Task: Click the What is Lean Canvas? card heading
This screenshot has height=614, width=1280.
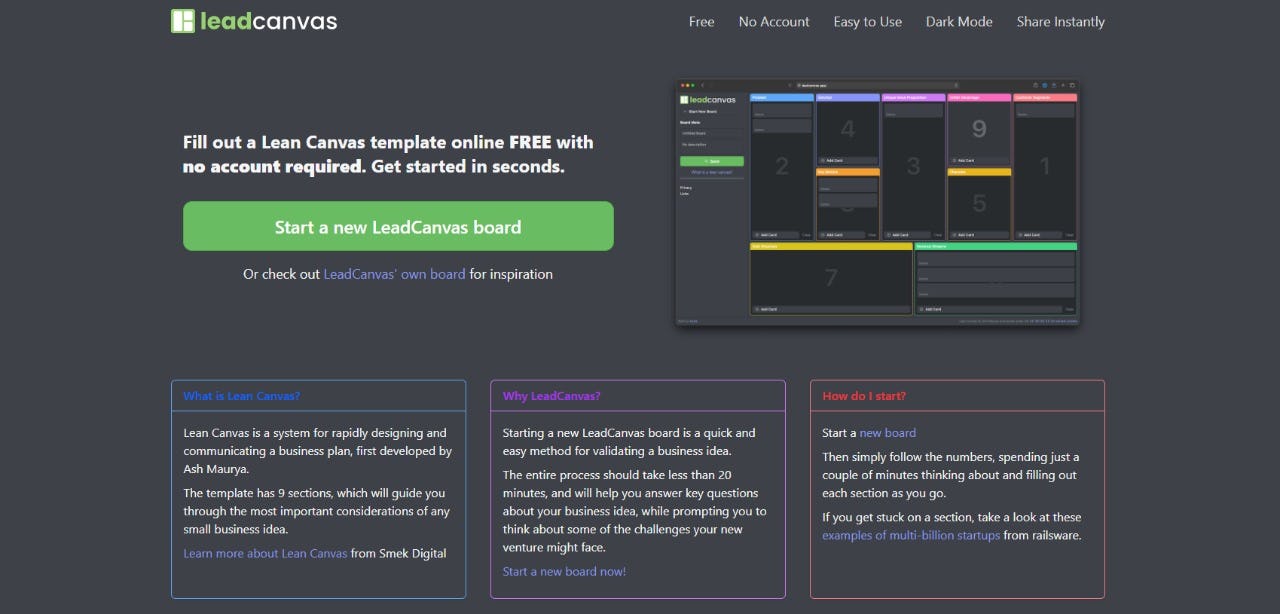Action: (241, 396)
